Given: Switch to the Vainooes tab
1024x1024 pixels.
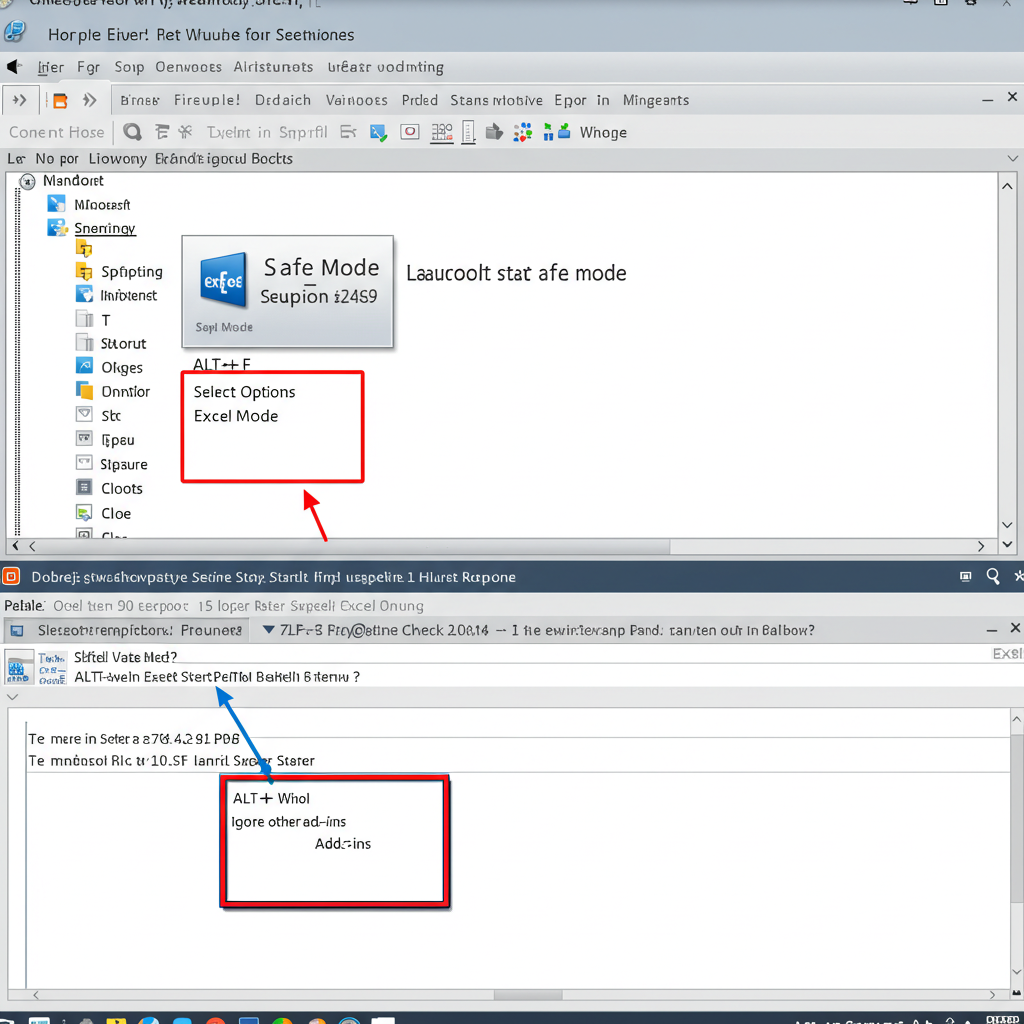Looking at the screenshot, I should click(x=357, y=100).
